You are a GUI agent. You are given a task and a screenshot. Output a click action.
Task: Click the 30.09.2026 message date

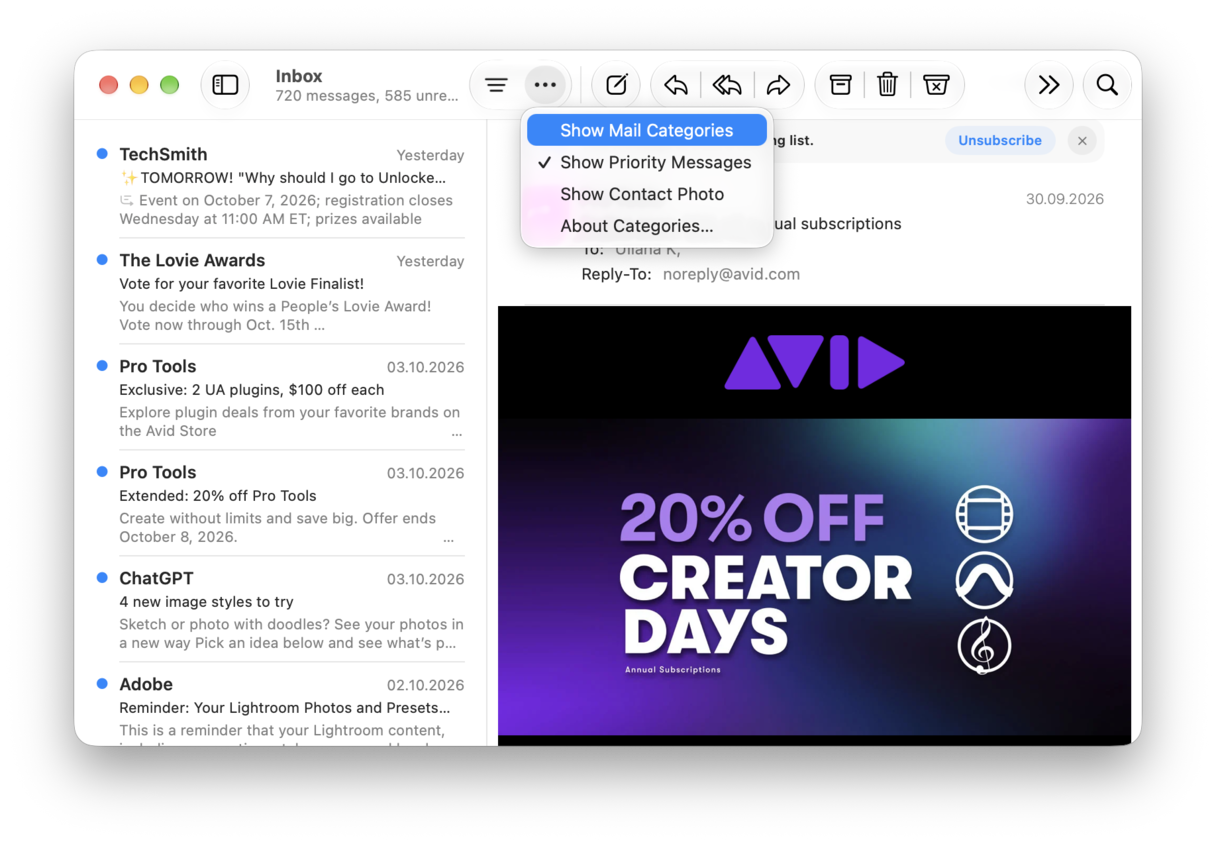tap(1064, 199)
